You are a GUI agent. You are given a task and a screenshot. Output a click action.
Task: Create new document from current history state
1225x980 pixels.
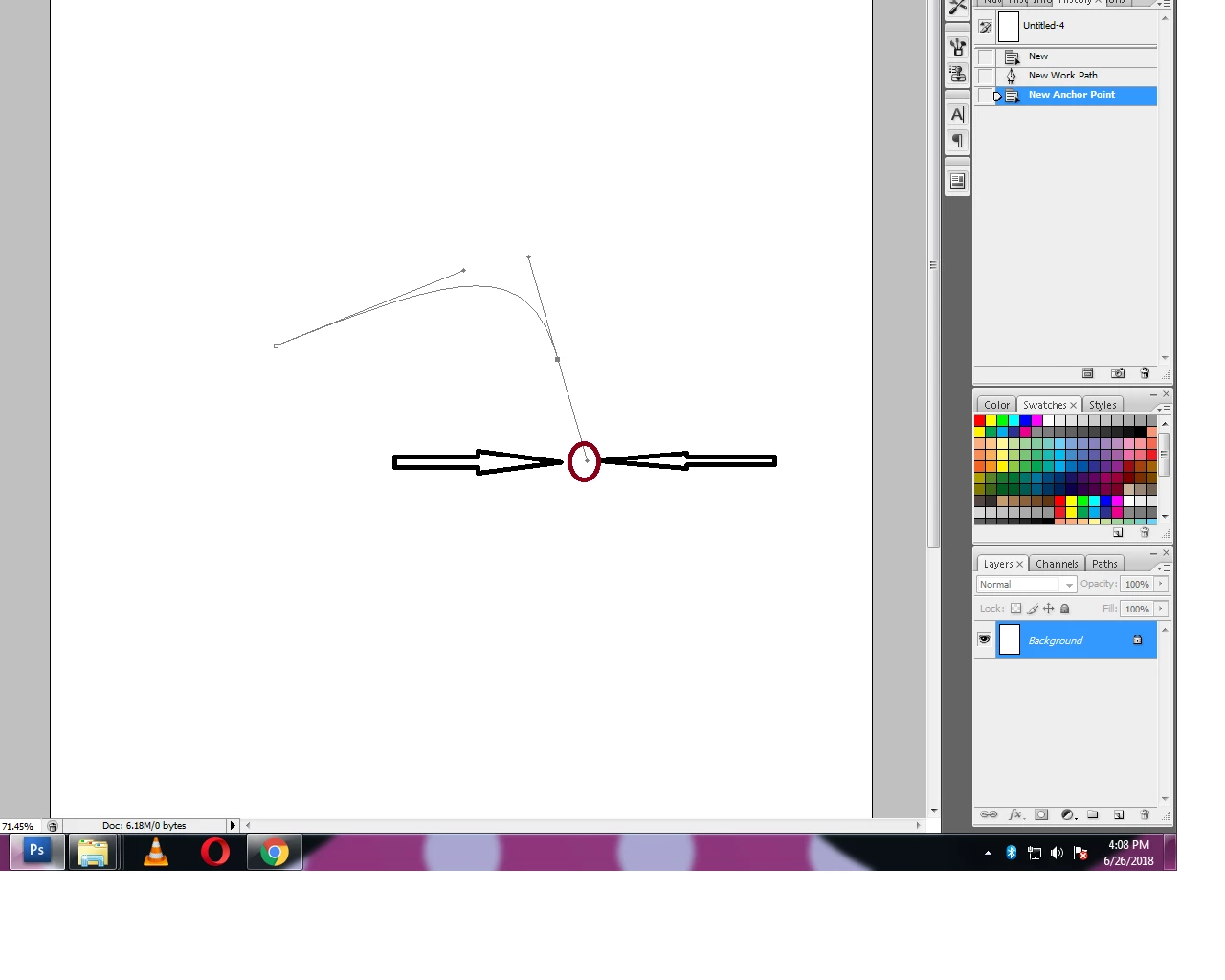tap(1087, 373)
